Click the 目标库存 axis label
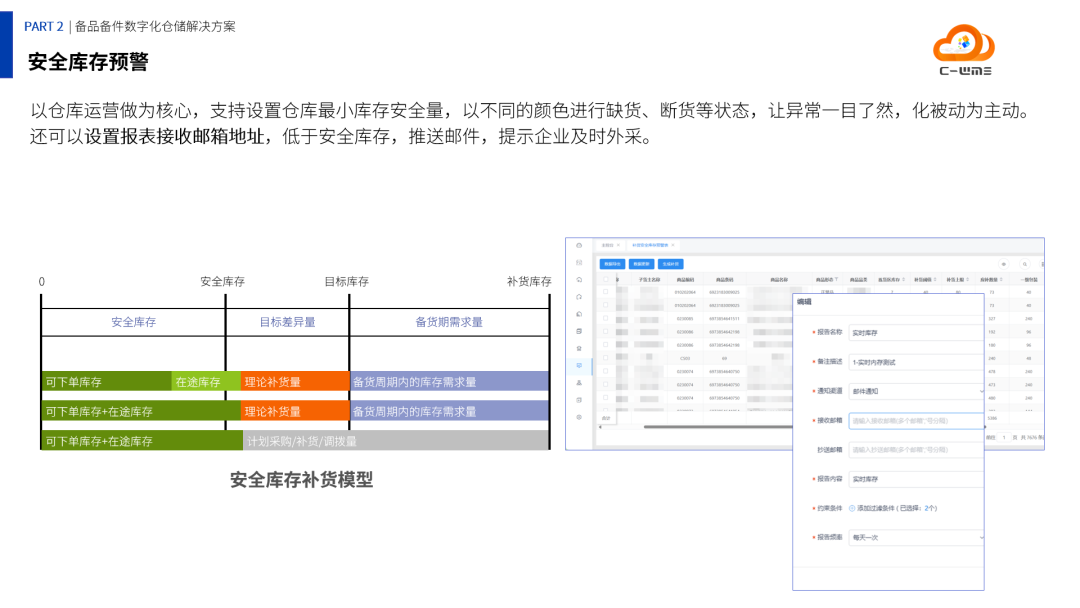The image size is (1080, 608). point(346,282)
